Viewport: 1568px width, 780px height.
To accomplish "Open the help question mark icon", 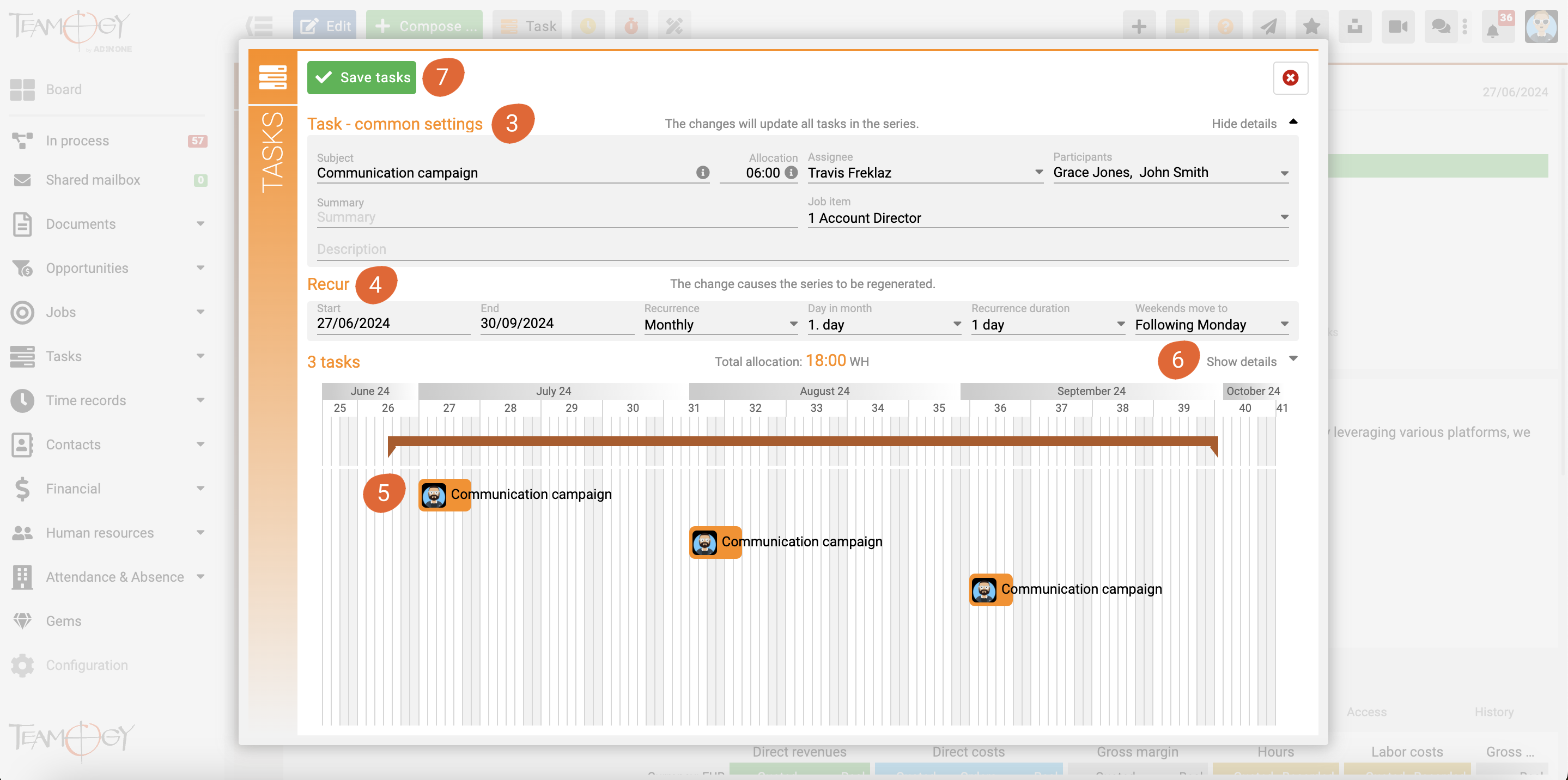I will click(x=1225, y=26).
